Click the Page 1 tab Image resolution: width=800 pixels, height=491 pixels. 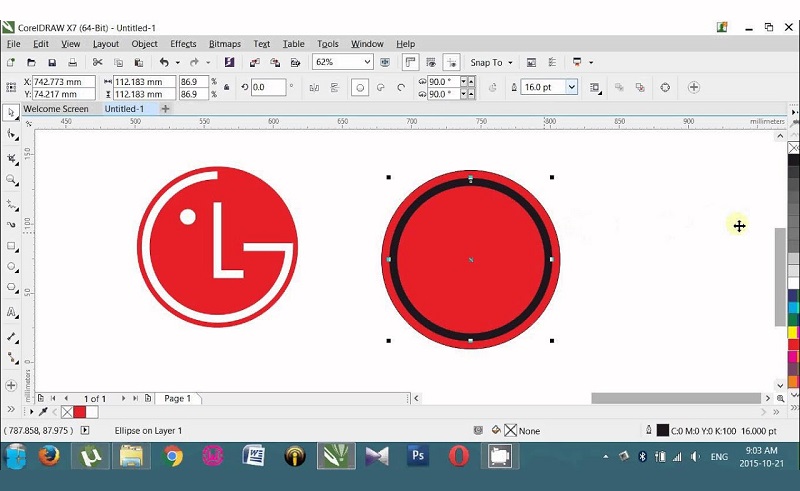tap(177, 398)
